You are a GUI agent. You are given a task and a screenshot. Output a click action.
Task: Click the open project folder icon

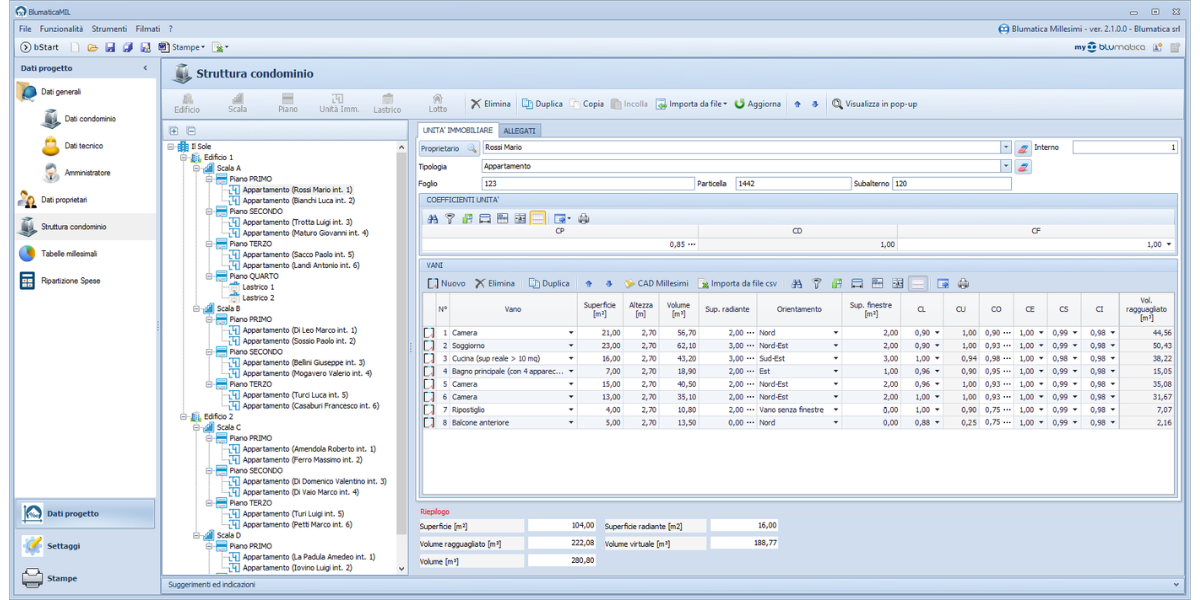[93, 47]
